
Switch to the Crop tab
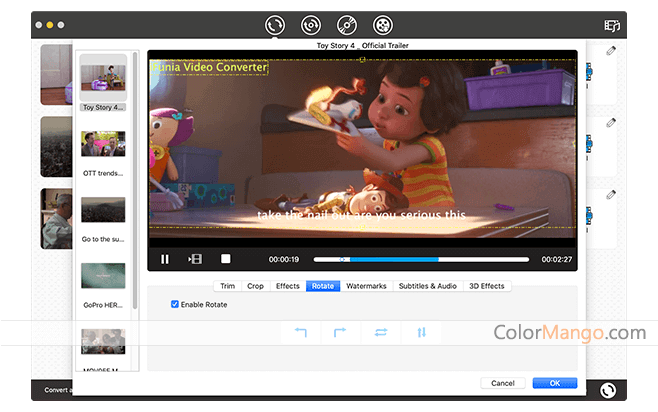[x=255, y=286]
